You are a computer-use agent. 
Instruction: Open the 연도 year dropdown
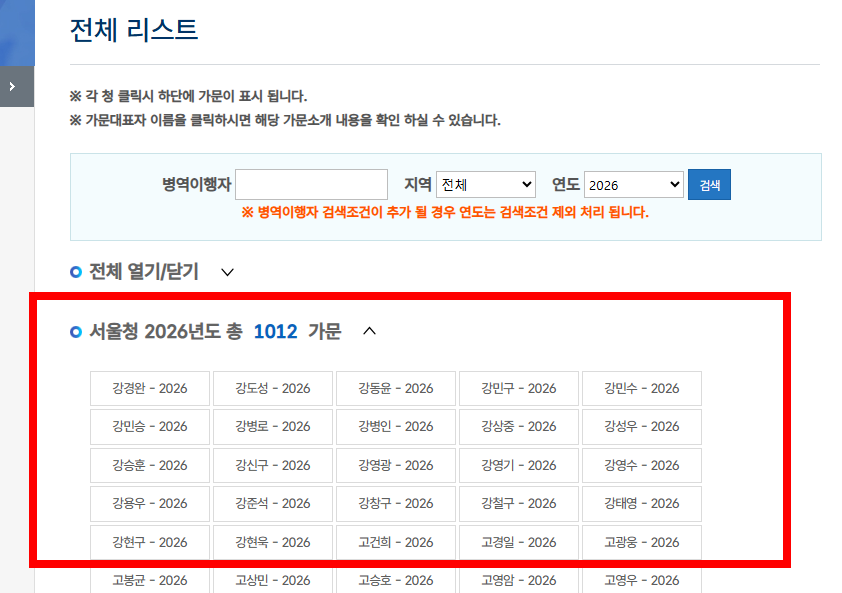pyautogui.click(x=634, y=185)
